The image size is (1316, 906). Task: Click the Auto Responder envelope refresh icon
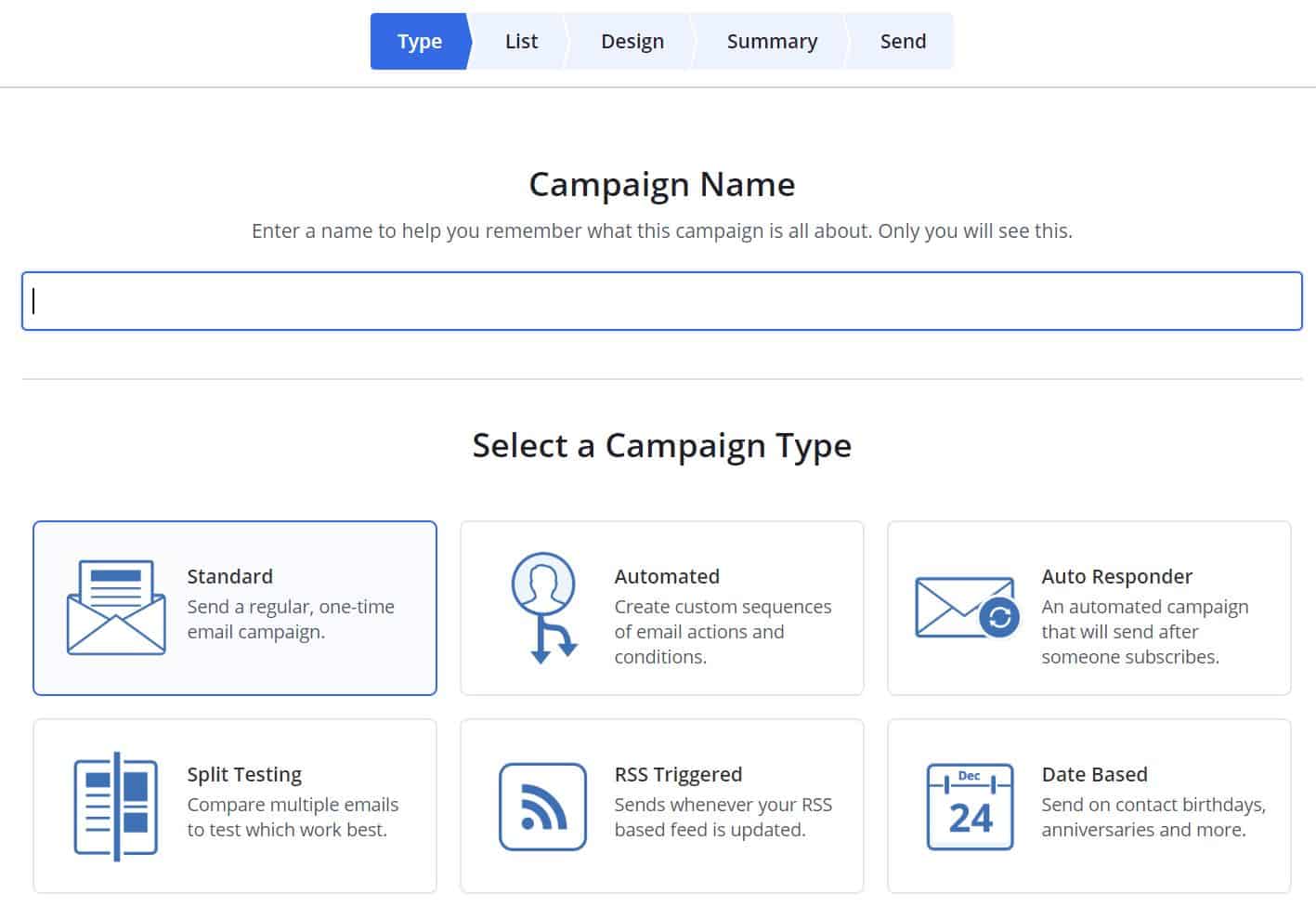click(x=967, y=608)
